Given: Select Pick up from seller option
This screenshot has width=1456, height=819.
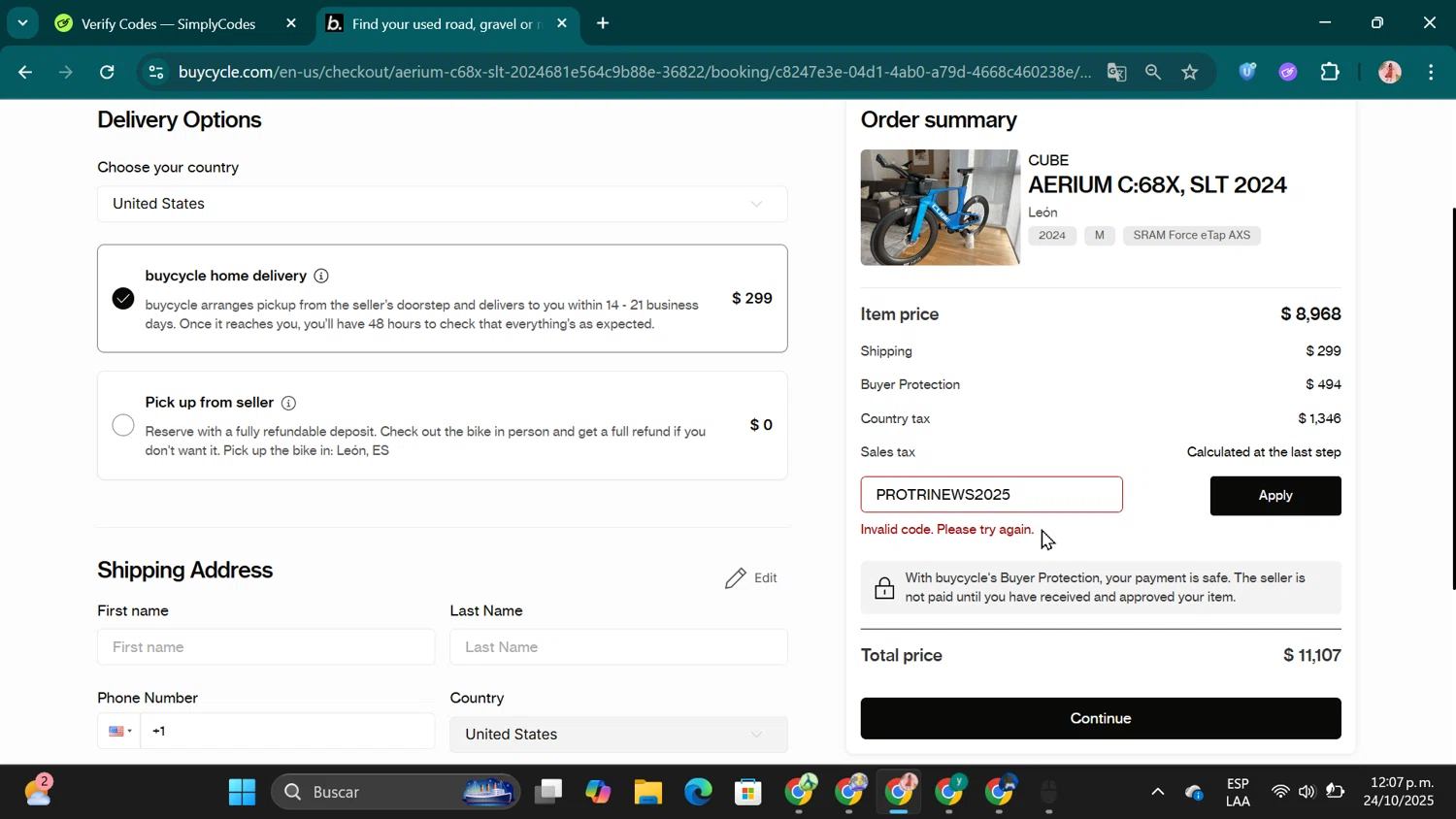Looking at the screenshot, I should [123, 425].
